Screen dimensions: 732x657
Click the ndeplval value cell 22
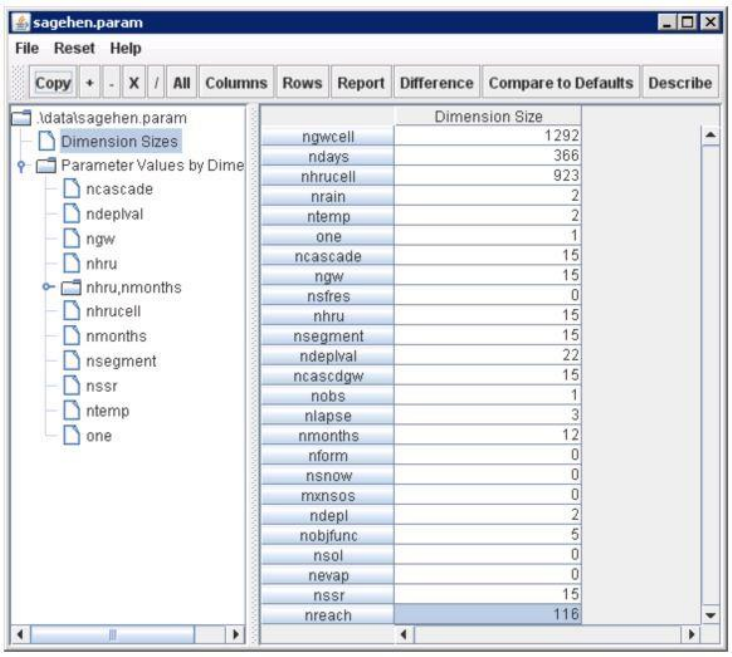coord(487,355)
